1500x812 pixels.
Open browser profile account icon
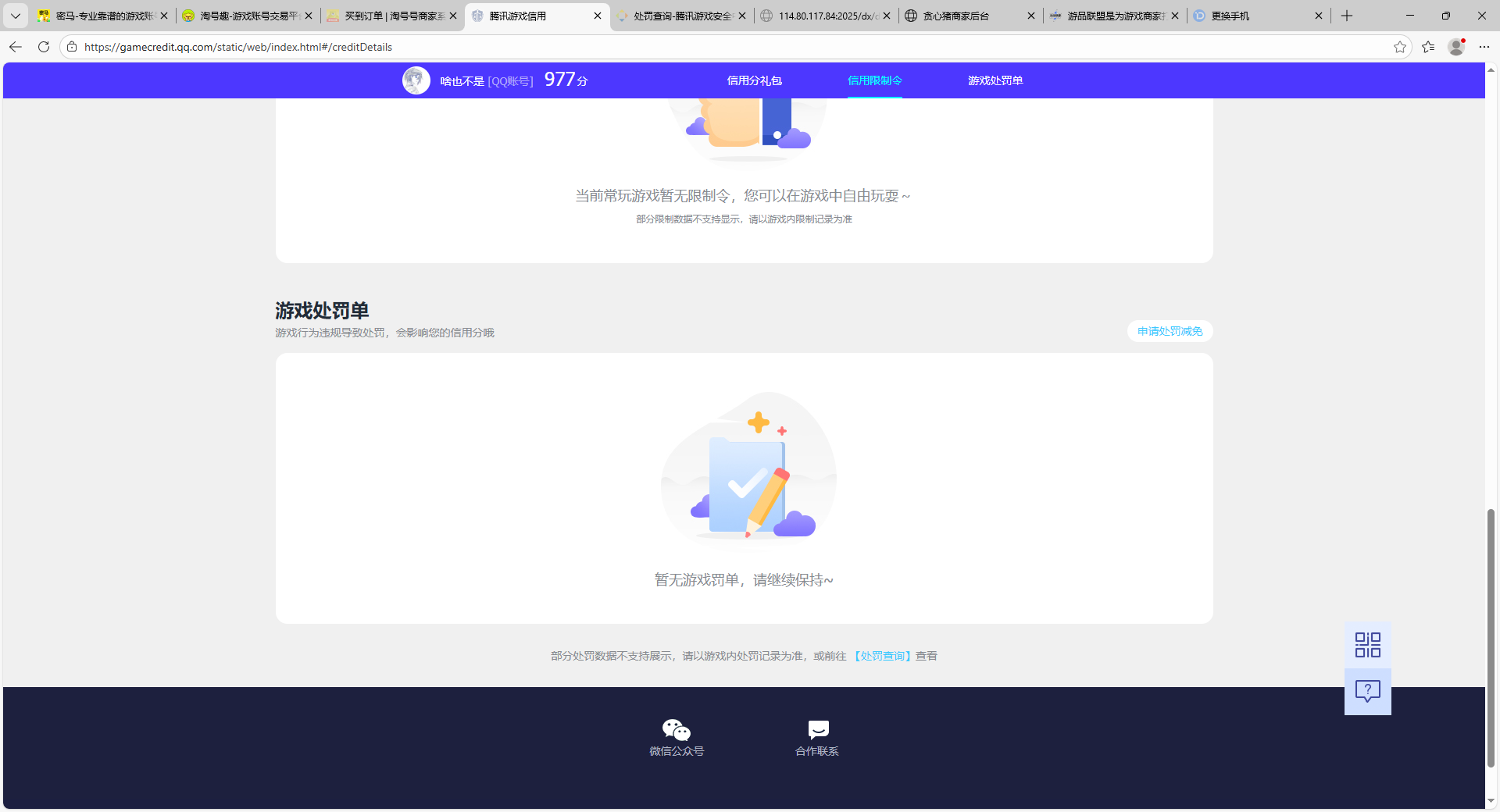tap(1455, 47)
